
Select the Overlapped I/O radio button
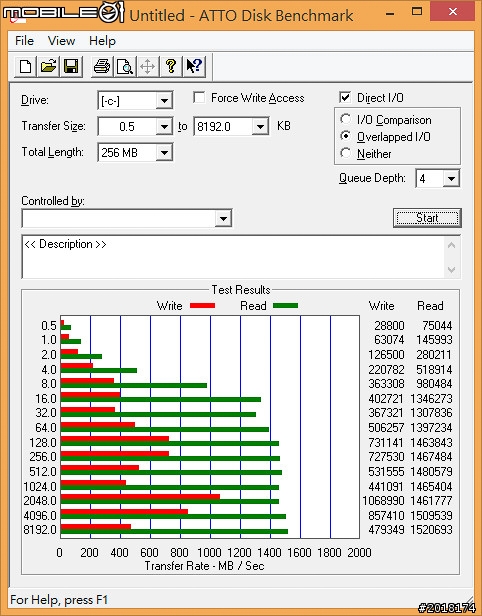(346, 136)
